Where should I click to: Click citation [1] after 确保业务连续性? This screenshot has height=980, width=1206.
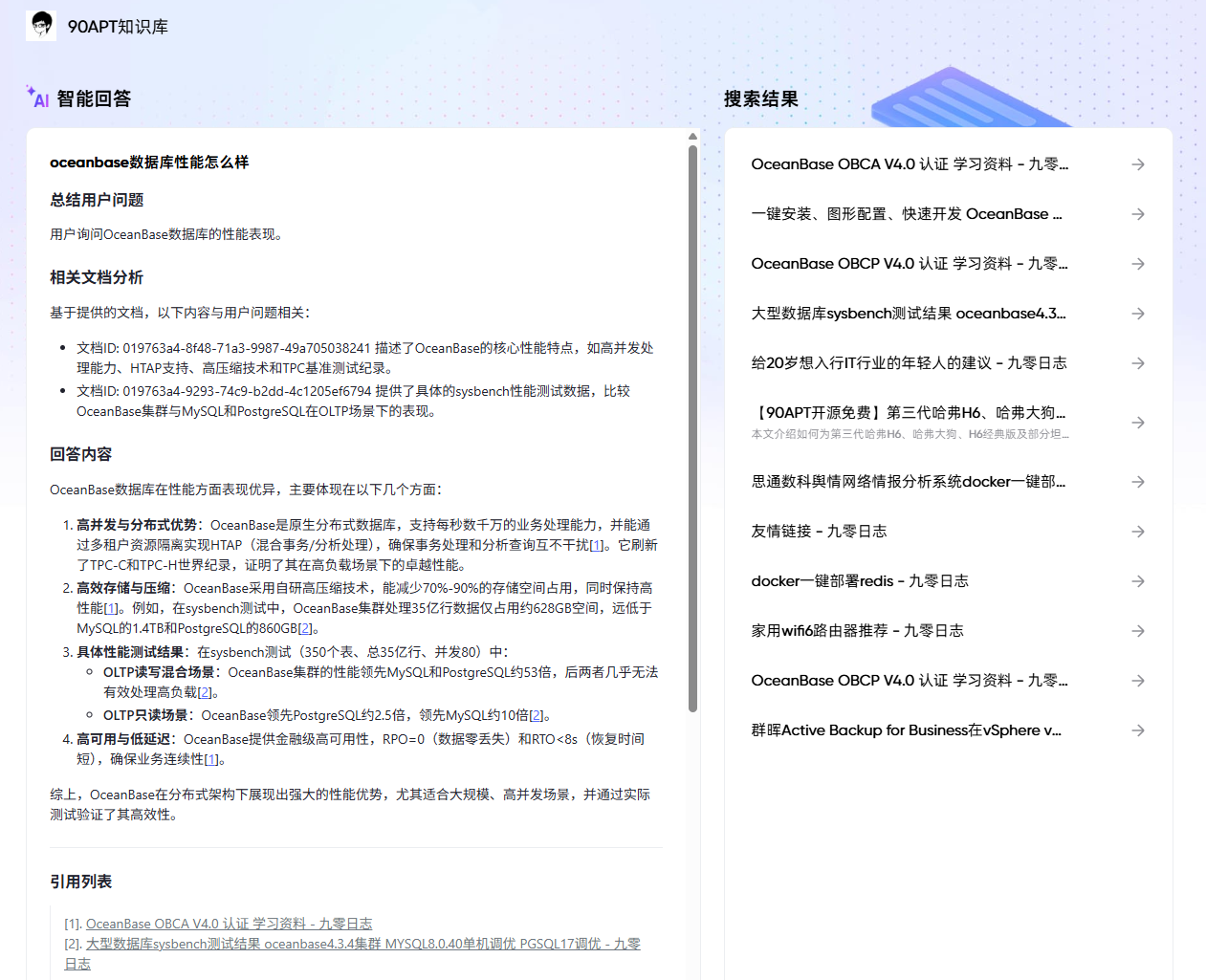point(211,759)
